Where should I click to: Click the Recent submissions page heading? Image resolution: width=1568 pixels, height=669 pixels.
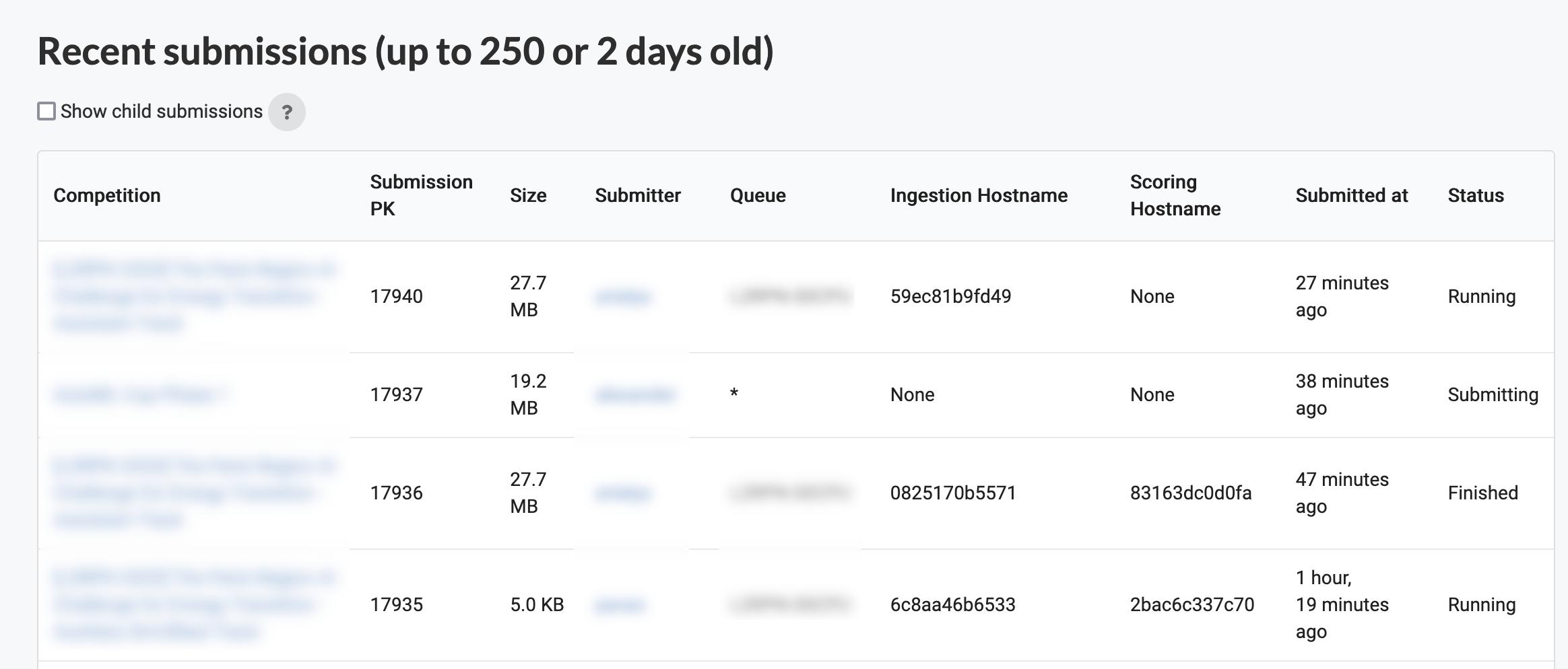click(405, 51)
